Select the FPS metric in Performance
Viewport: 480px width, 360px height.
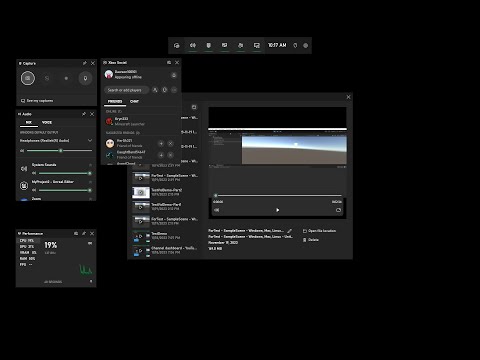[28, 265]
